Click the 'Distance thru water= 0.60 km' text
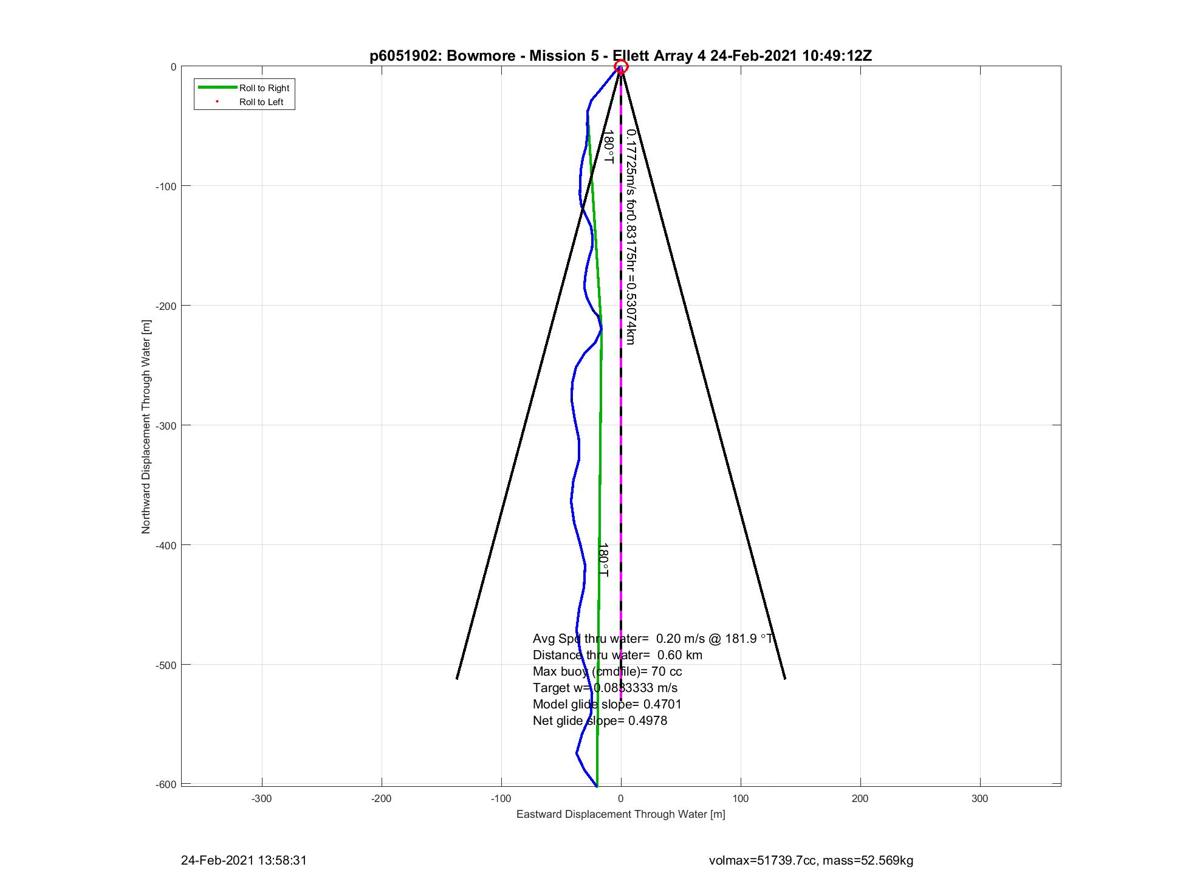The width and height of the screenshot is (1200, 885). [617, 655]
